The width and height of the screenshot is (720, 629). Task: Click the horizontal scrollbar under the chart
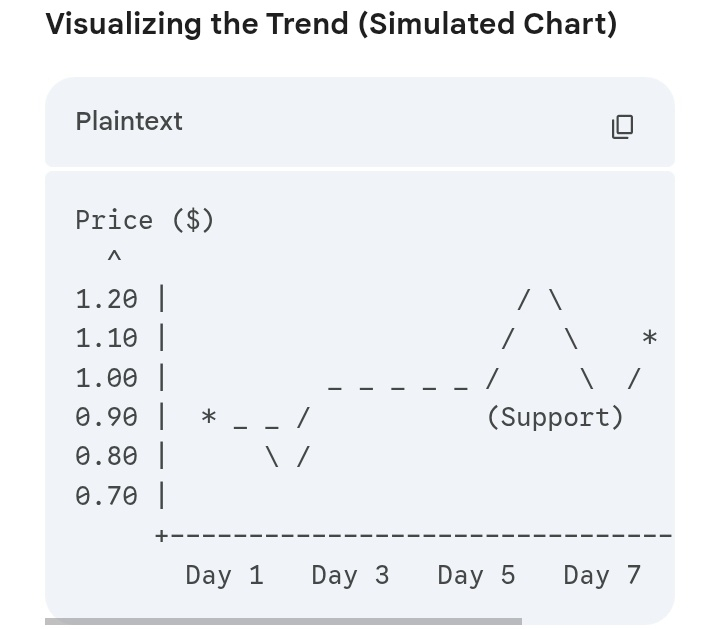click(x=283, y=621)
